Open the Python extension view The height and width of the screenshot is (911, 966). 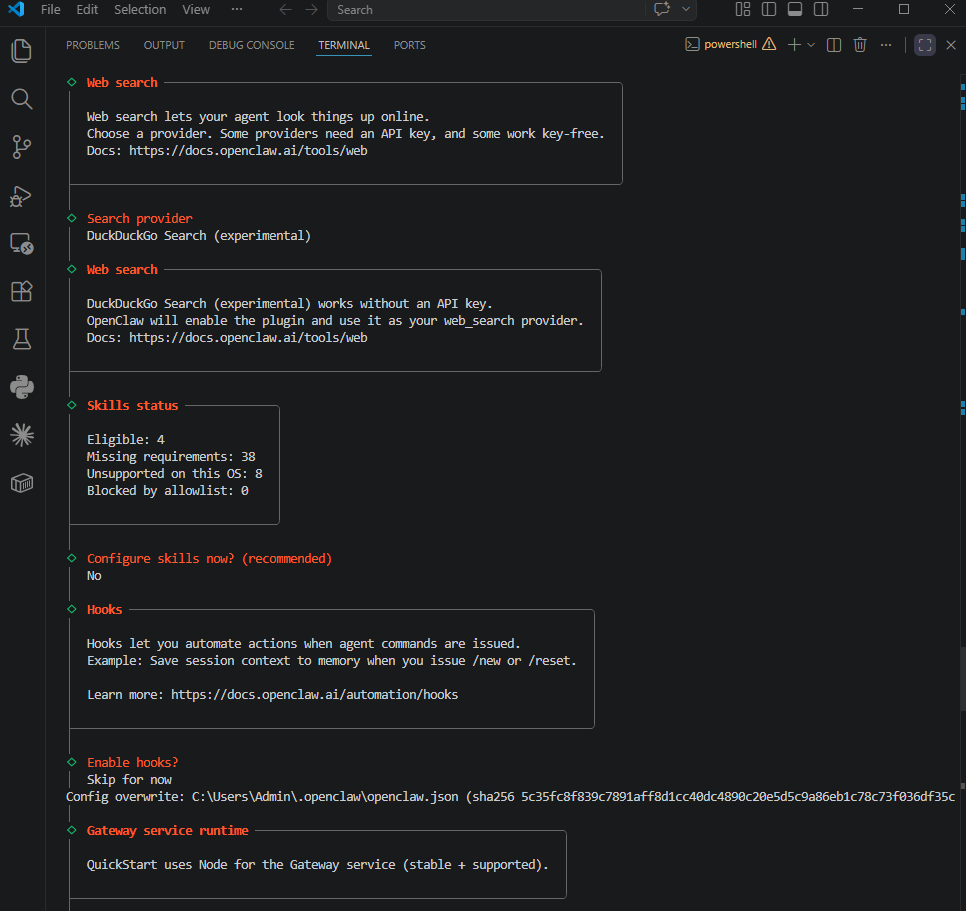22,387
